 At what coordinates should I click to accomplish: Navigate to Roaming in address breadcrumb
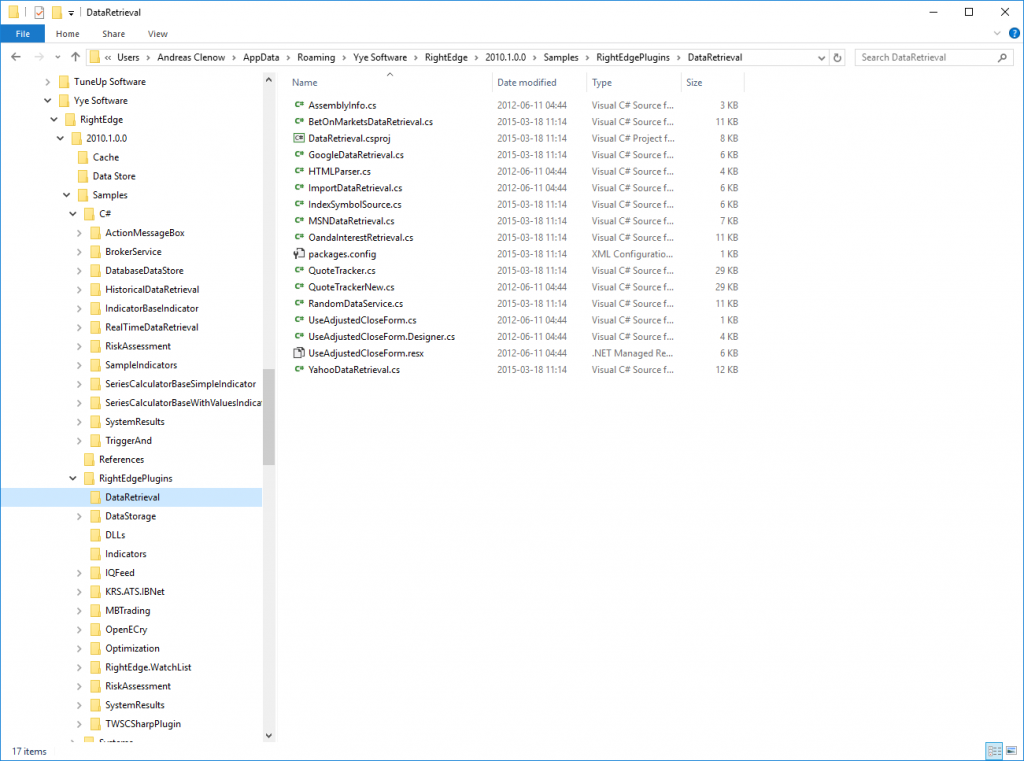click(x=316, y=57)
